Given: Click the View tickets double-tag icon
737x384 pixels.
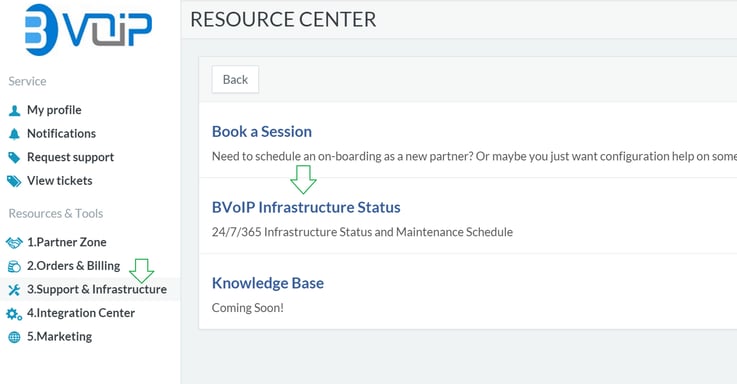Looking at the screenshot, I should [15, 181].
